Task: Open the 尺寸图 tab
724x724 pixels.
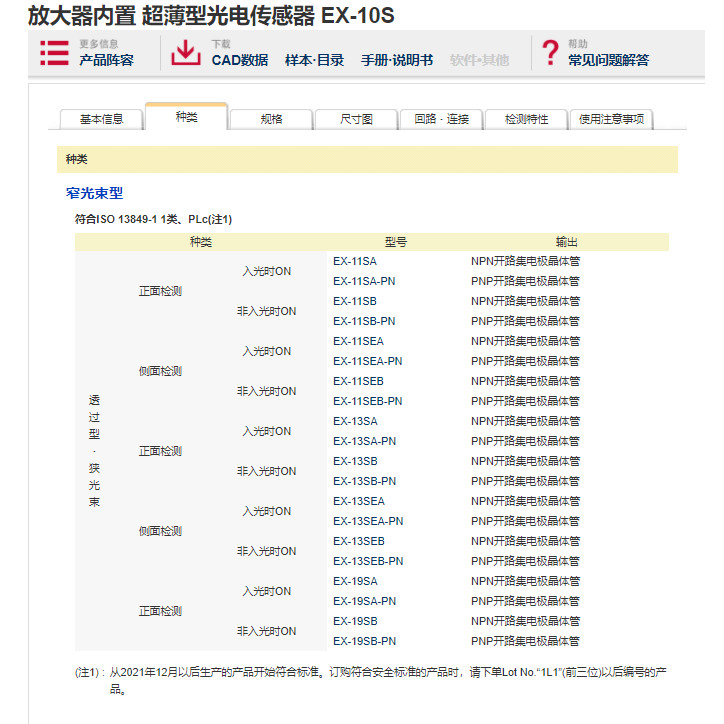Action: [x=356, y=119]
